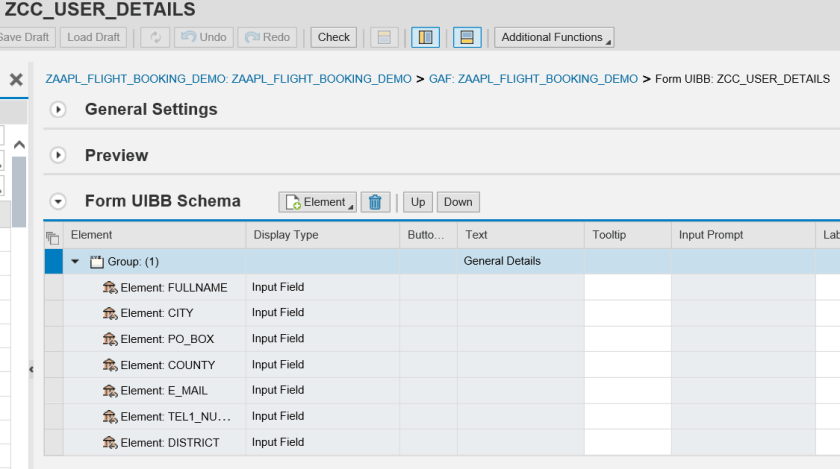Click the Group (1) folder icon
840x469 pixels.
pyautogui.click(x=97, y=262)
